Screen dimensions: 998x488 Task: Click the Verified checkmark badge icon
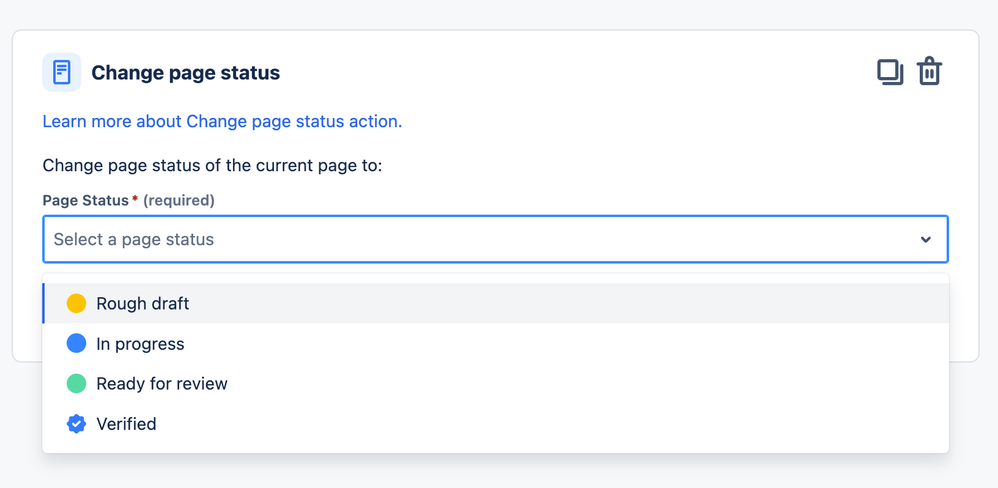point(76,424)
